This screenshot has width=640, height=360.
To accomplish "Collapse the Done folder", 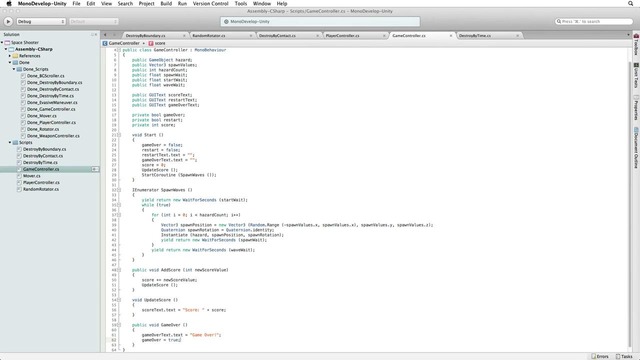I will point(10,62).
